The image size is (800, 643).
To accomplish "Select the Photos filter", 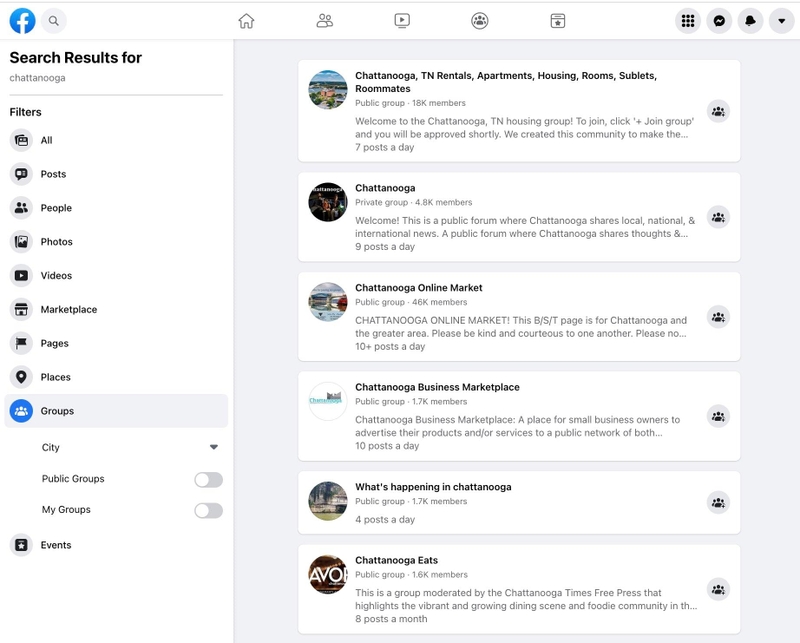I will click(116, 242).
